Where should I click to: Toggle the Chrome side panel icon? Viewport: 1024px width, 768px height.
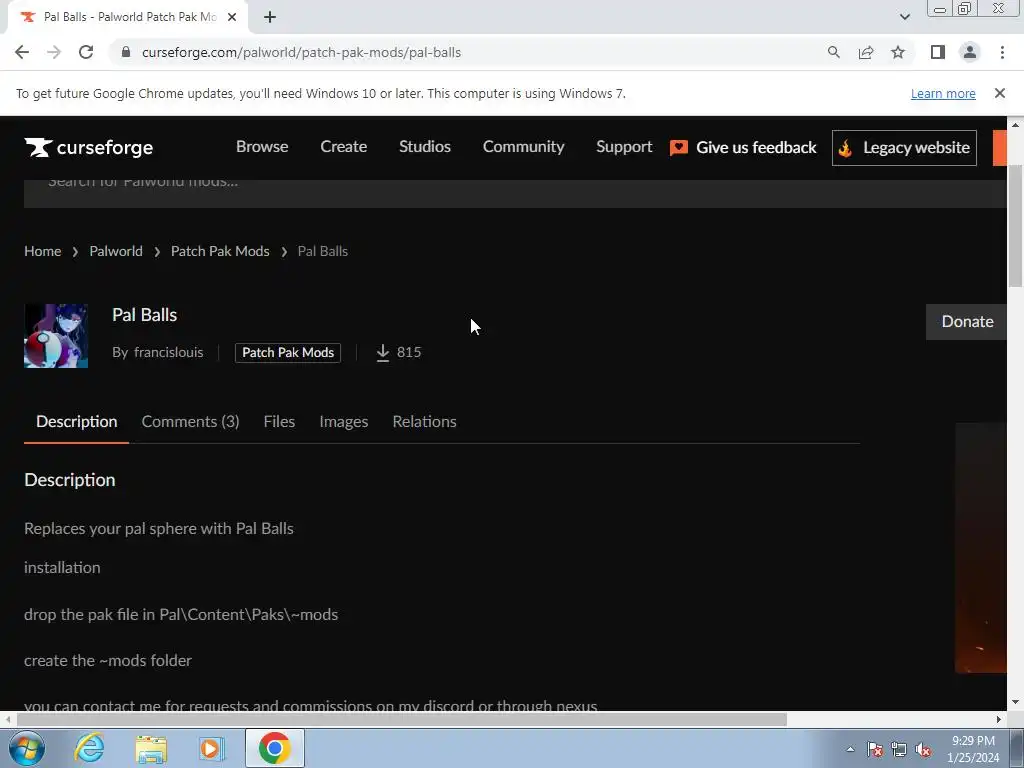click(x=938, y=52)
